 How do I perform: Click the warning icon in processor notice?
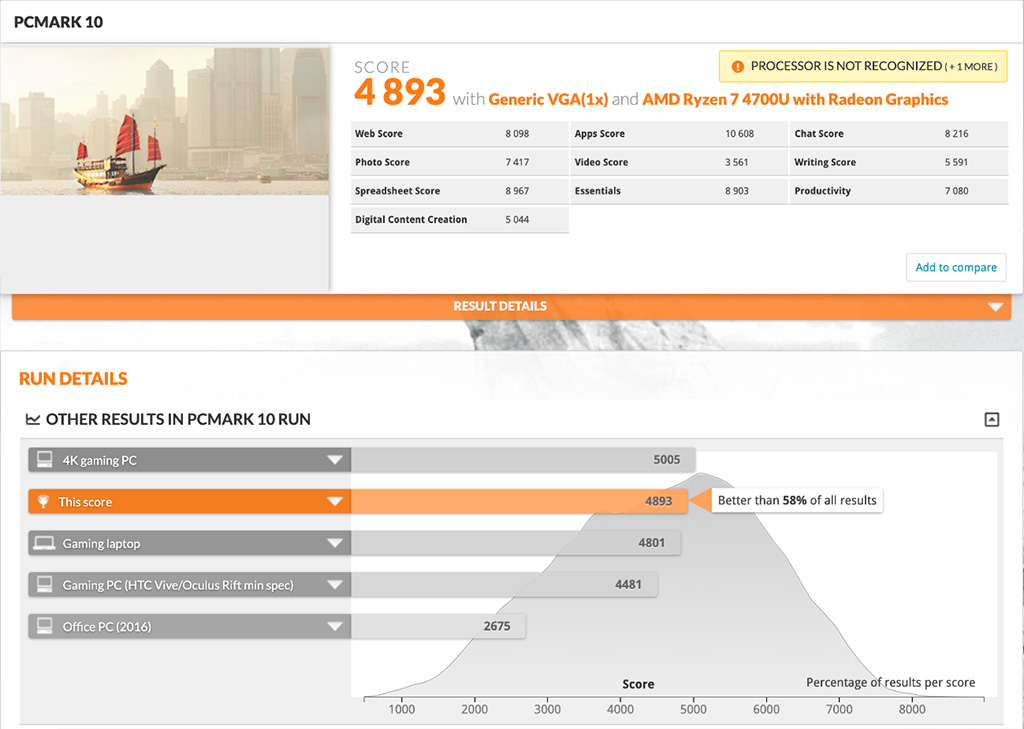[x=737, y=66]
